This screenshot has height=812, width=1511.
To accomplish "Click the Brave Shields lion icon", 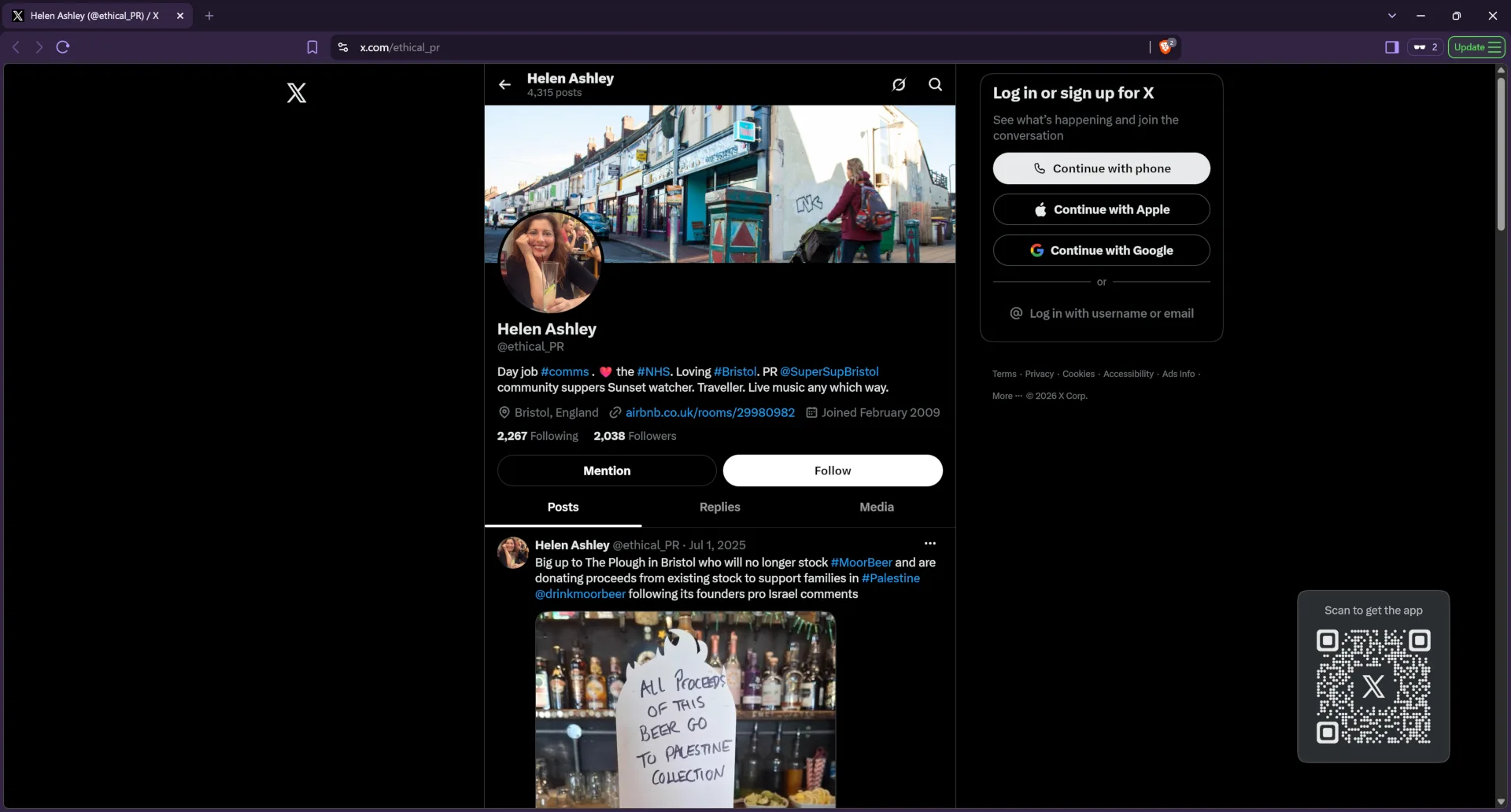I will pyautogui.click(x=1166, y=46).
